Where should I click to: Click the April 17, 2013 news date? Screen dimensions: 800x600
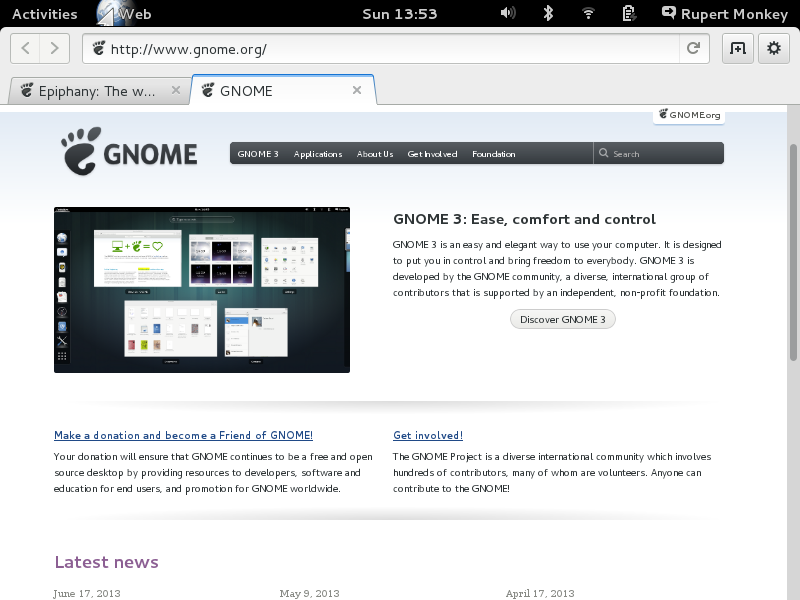point(540,593)
